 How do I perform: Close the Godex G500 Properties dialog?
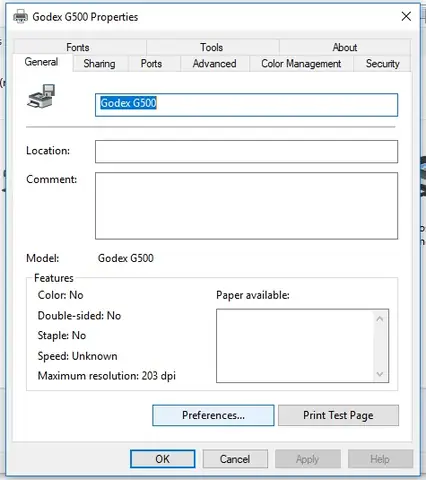(x=406, y=16)
